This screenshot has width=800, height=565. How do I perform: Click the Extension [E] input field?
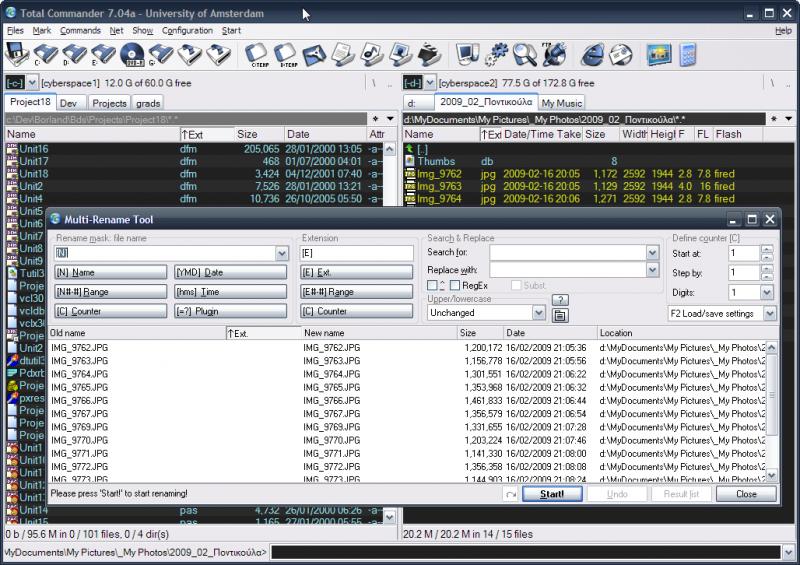[x=357, y=253]
